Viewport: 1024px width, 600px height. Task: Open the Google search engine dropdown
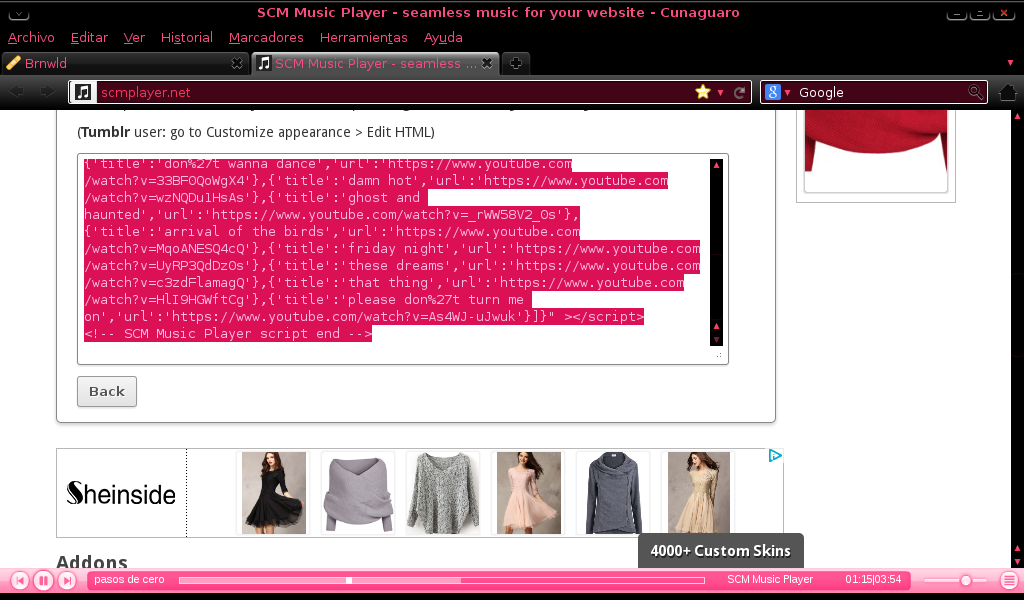tap(778, 92)
